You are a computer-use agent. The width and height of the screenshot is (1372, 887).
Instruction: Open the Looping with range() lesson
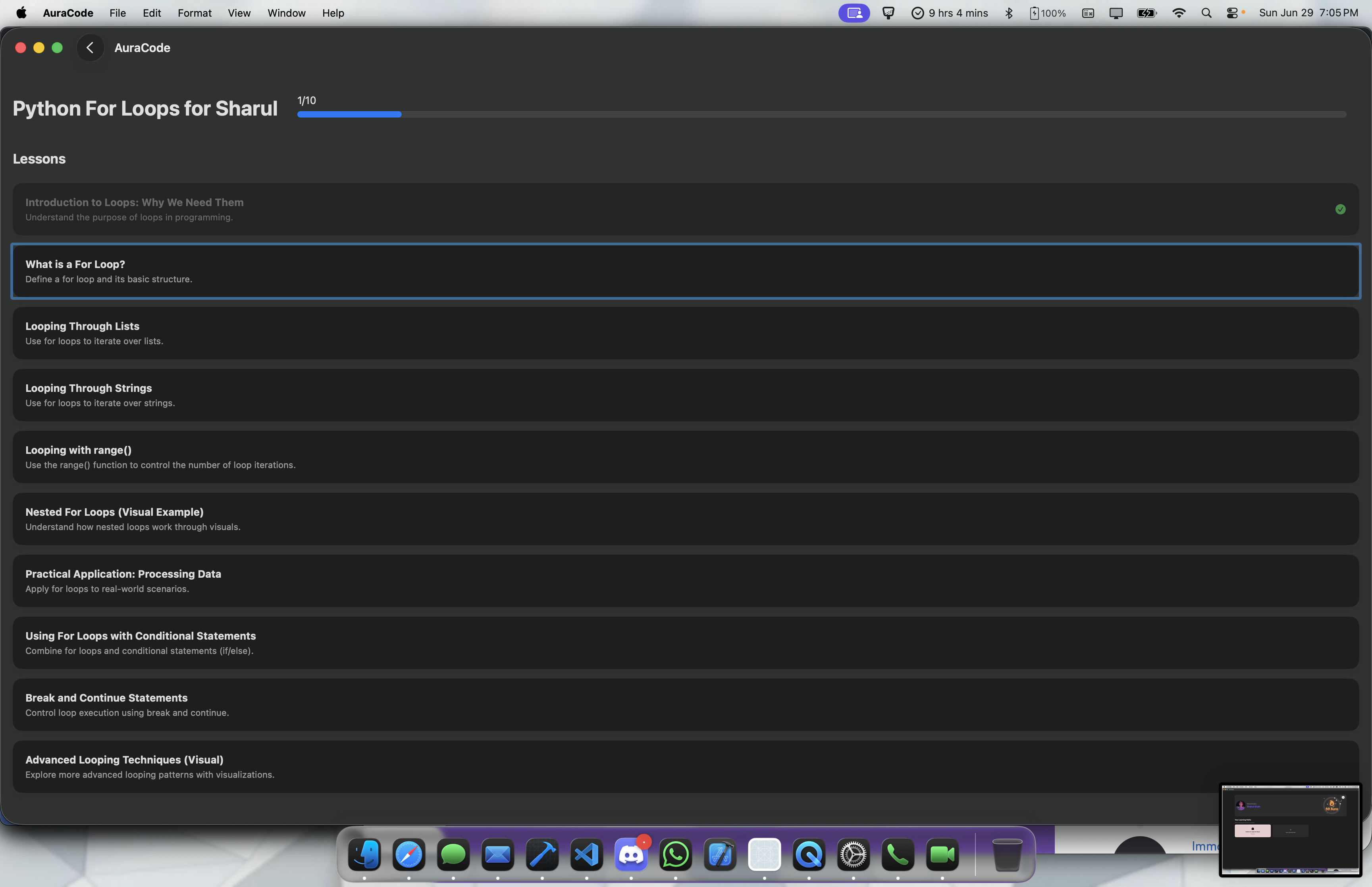[685, 457]
